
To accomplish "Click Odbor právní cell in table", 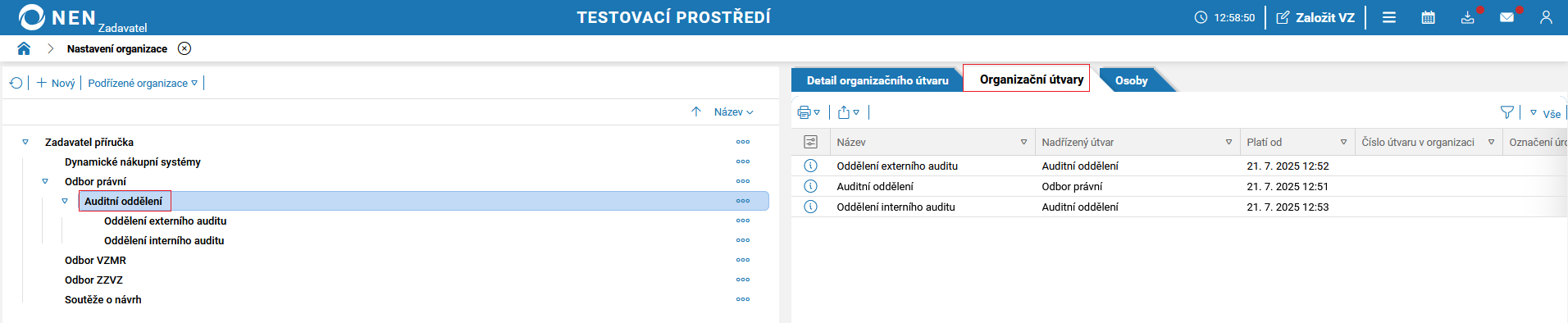I will tap(1072, 186).
